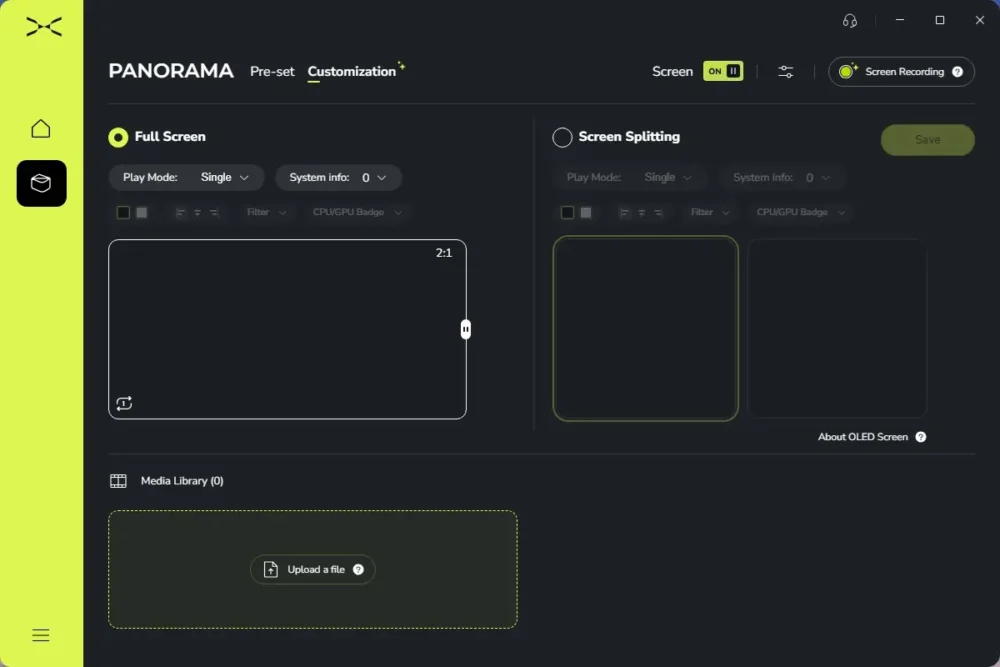Click the Media Library film icon

pyautogui.click(x=118, y=481)
